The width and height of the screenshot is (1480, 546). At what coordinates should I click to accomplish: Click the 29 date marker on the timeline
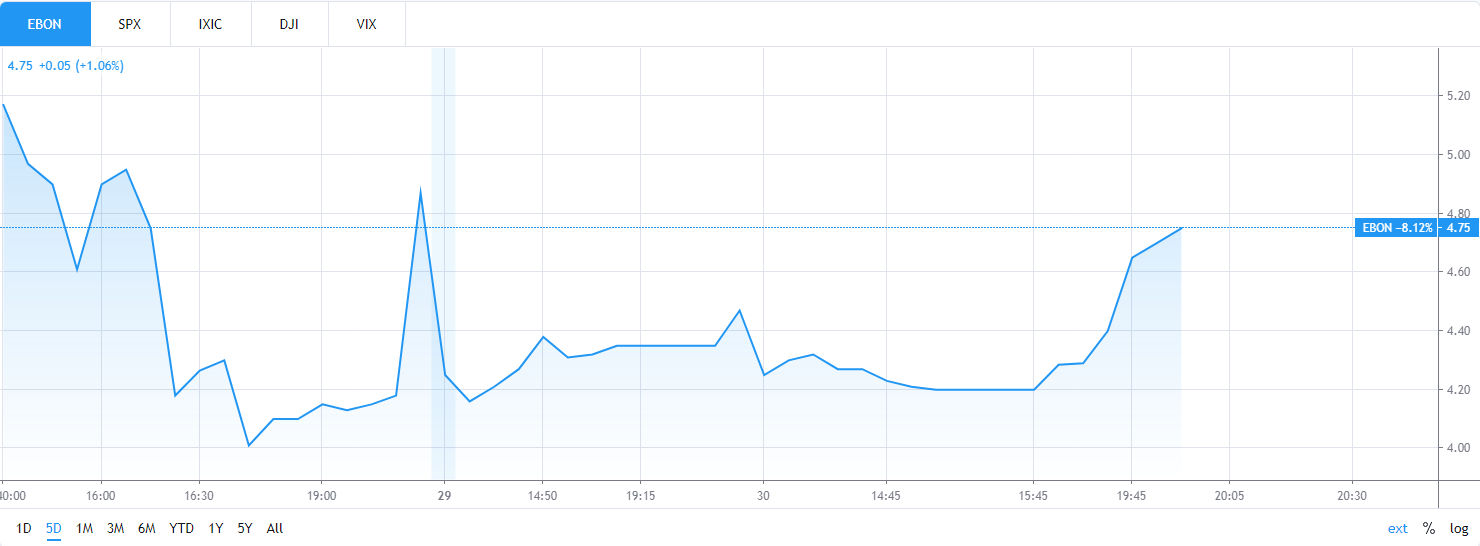444,495
